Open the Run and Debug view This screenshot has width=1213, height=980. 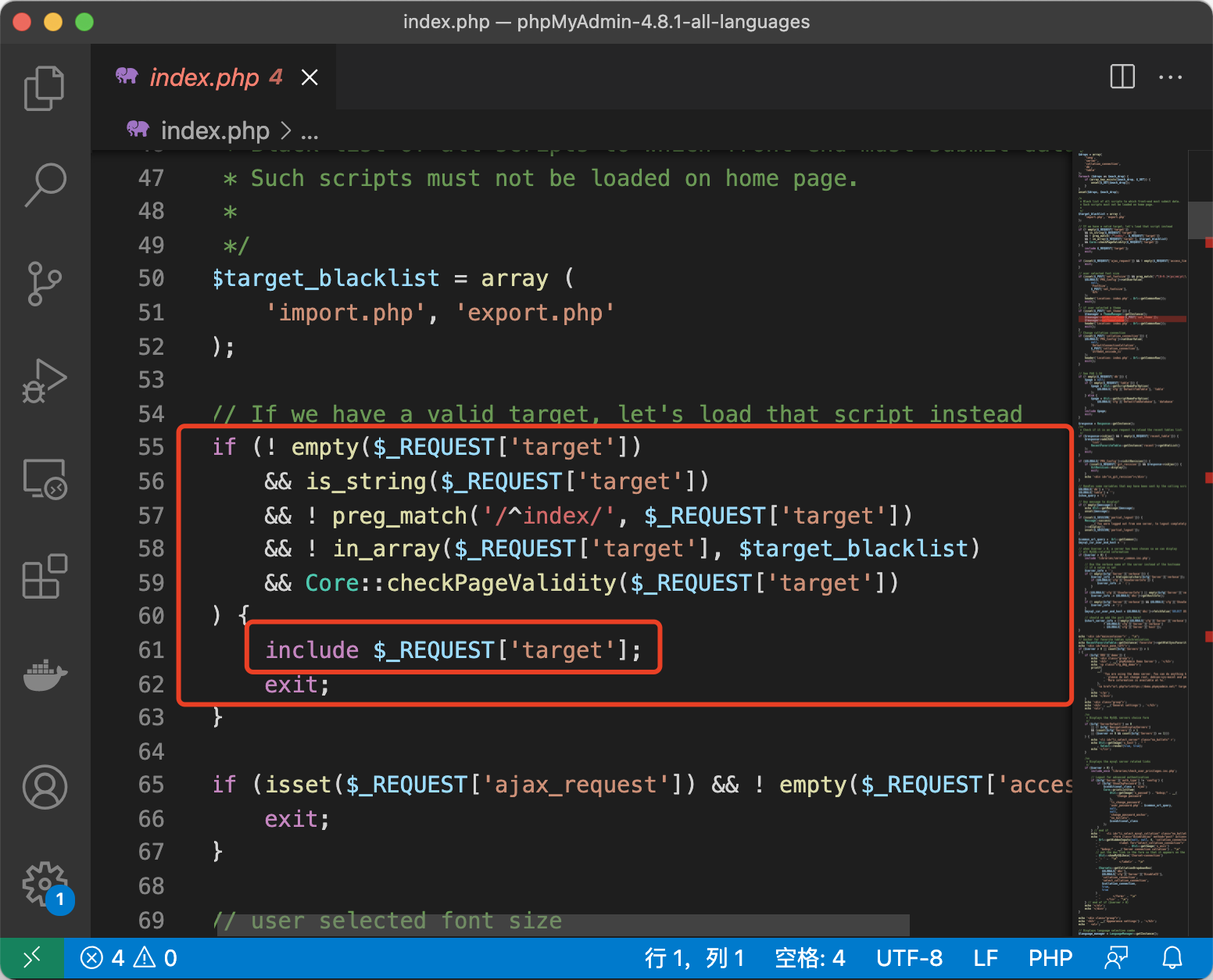pyautogui.click(x=45, y=381)
